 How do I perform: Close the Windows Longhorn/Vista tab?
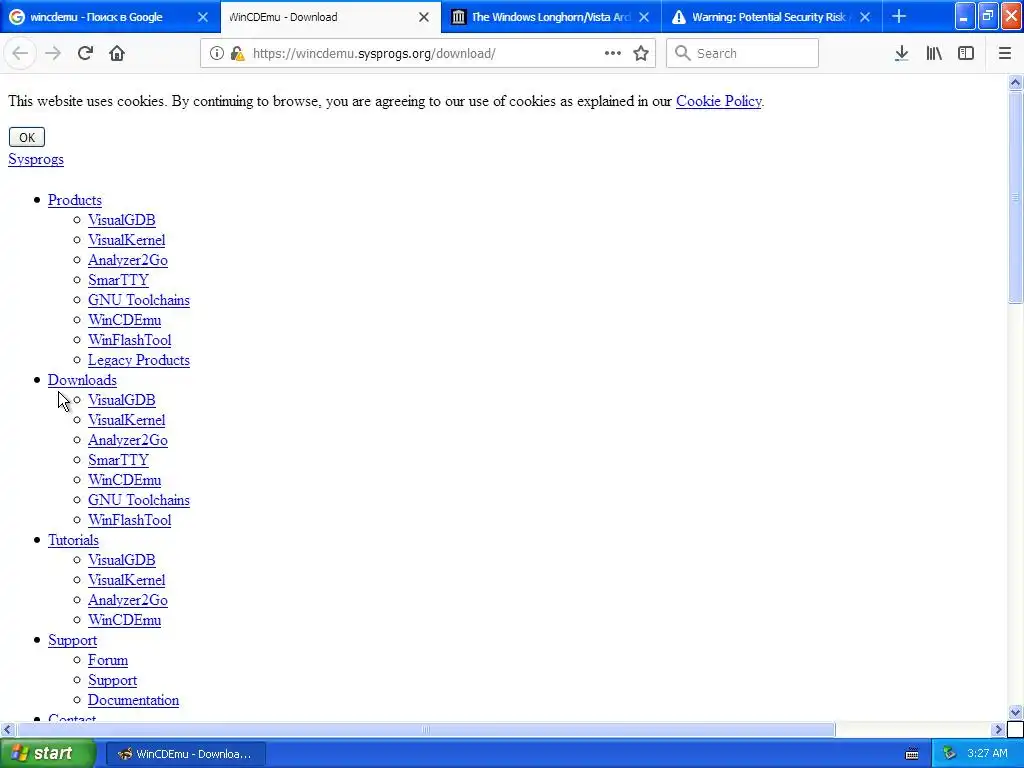click(645, 17)
